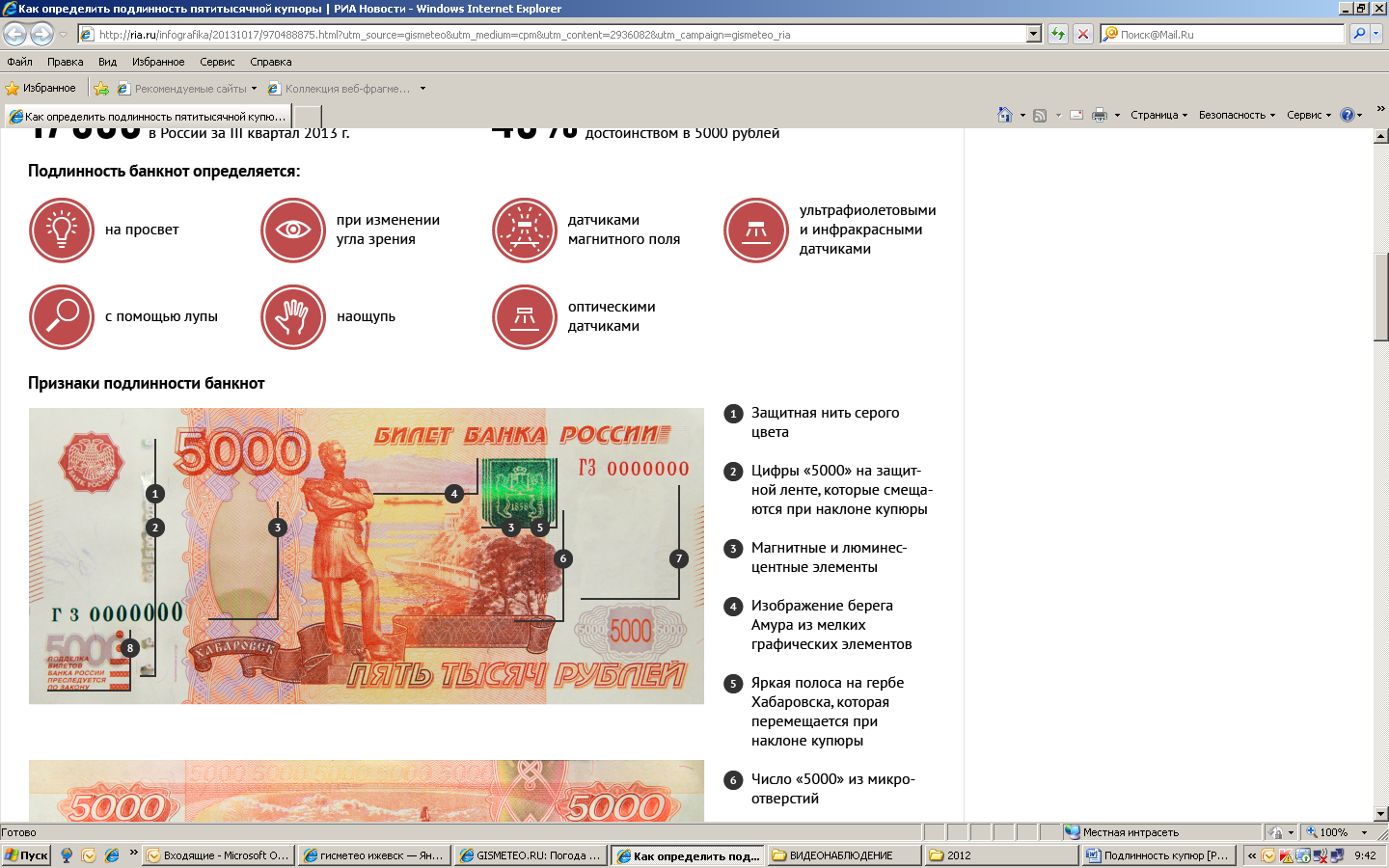Expand hidden tray icons with double chevron
The image size is (1389, 868).
coord(1252,855)
